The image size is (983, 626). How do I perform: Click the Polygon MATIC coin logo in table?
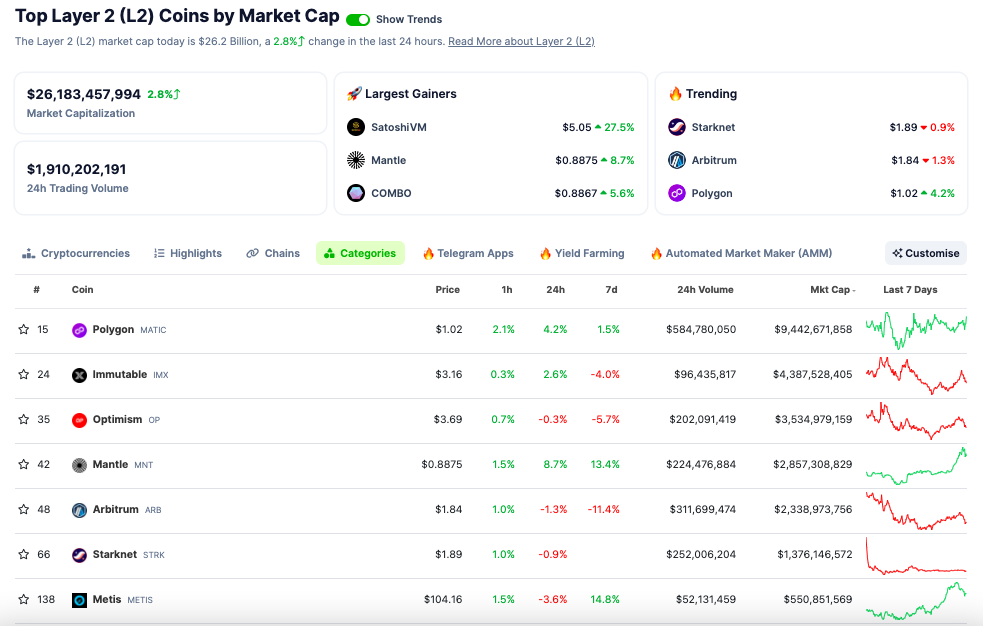(x=80, y=330)
